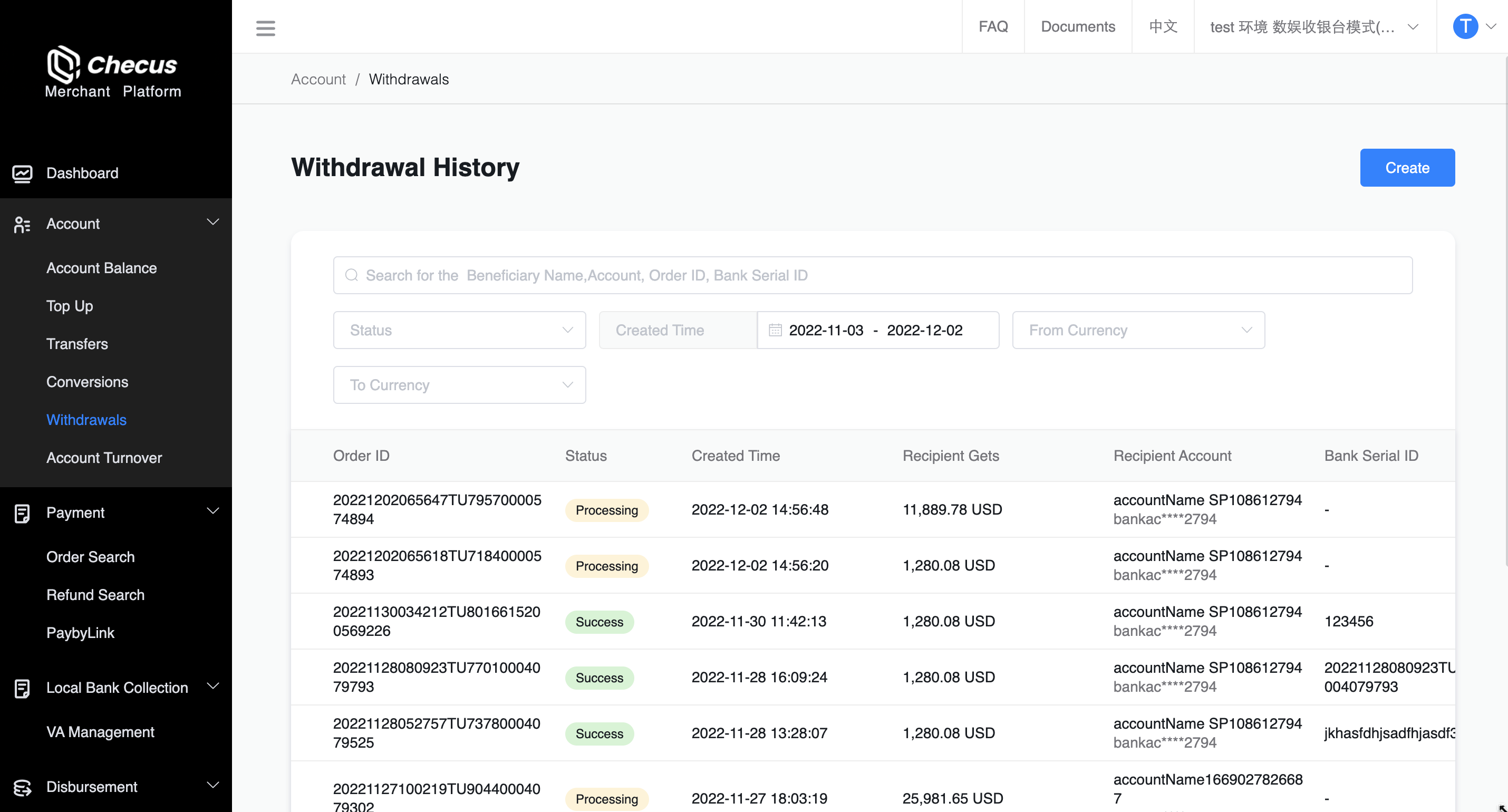
Task: Open the To Currency dropdown
Action: click(x=459, y=384)
